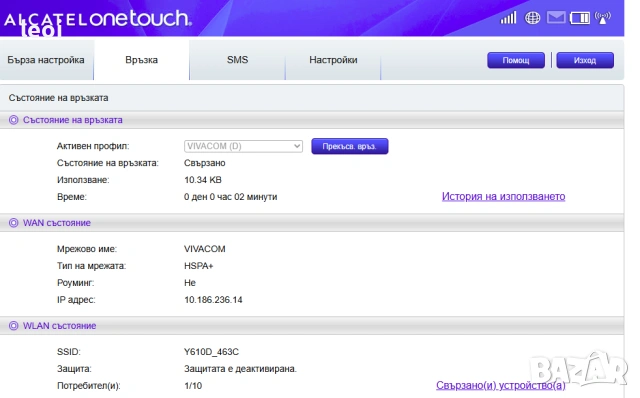This screenshot has height=398, width=640.
Task: Open the VIVACOM (D) profile dropdown
Action: pos(243,146)
